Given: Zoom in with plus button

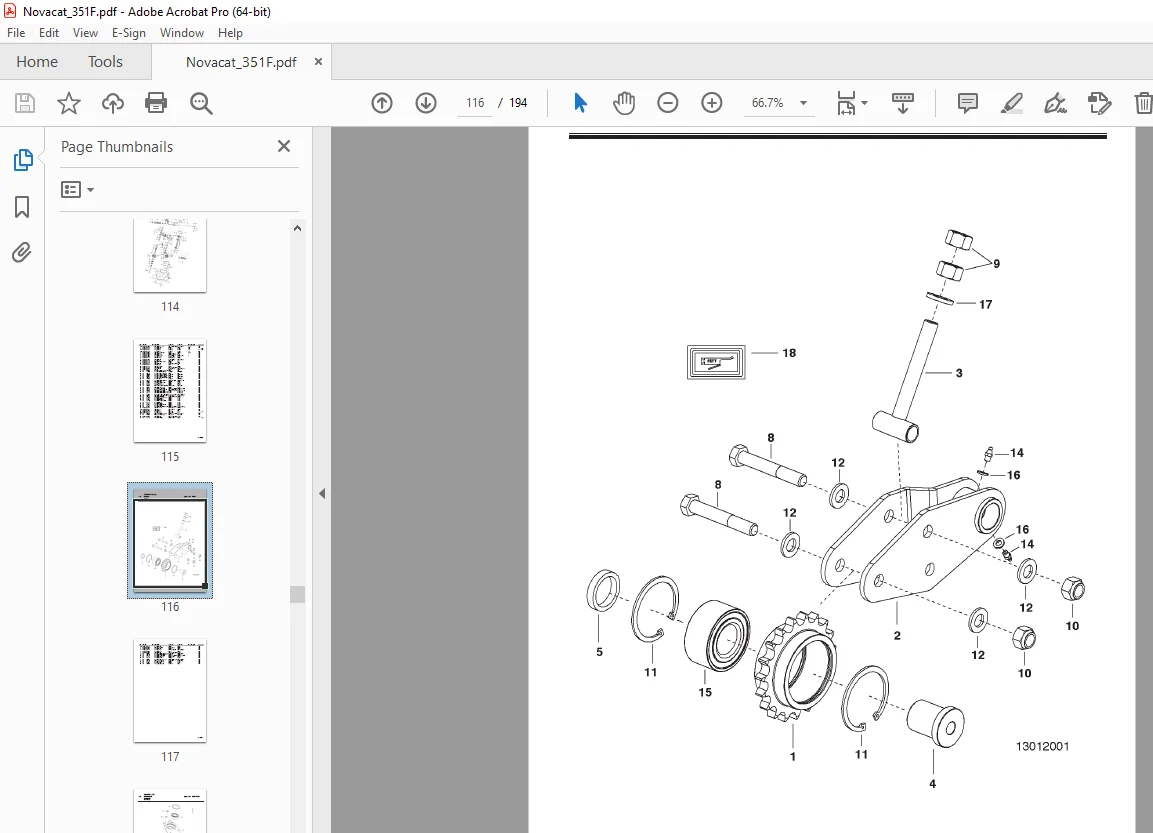Looking at the screenshot, I should [712, 103].
